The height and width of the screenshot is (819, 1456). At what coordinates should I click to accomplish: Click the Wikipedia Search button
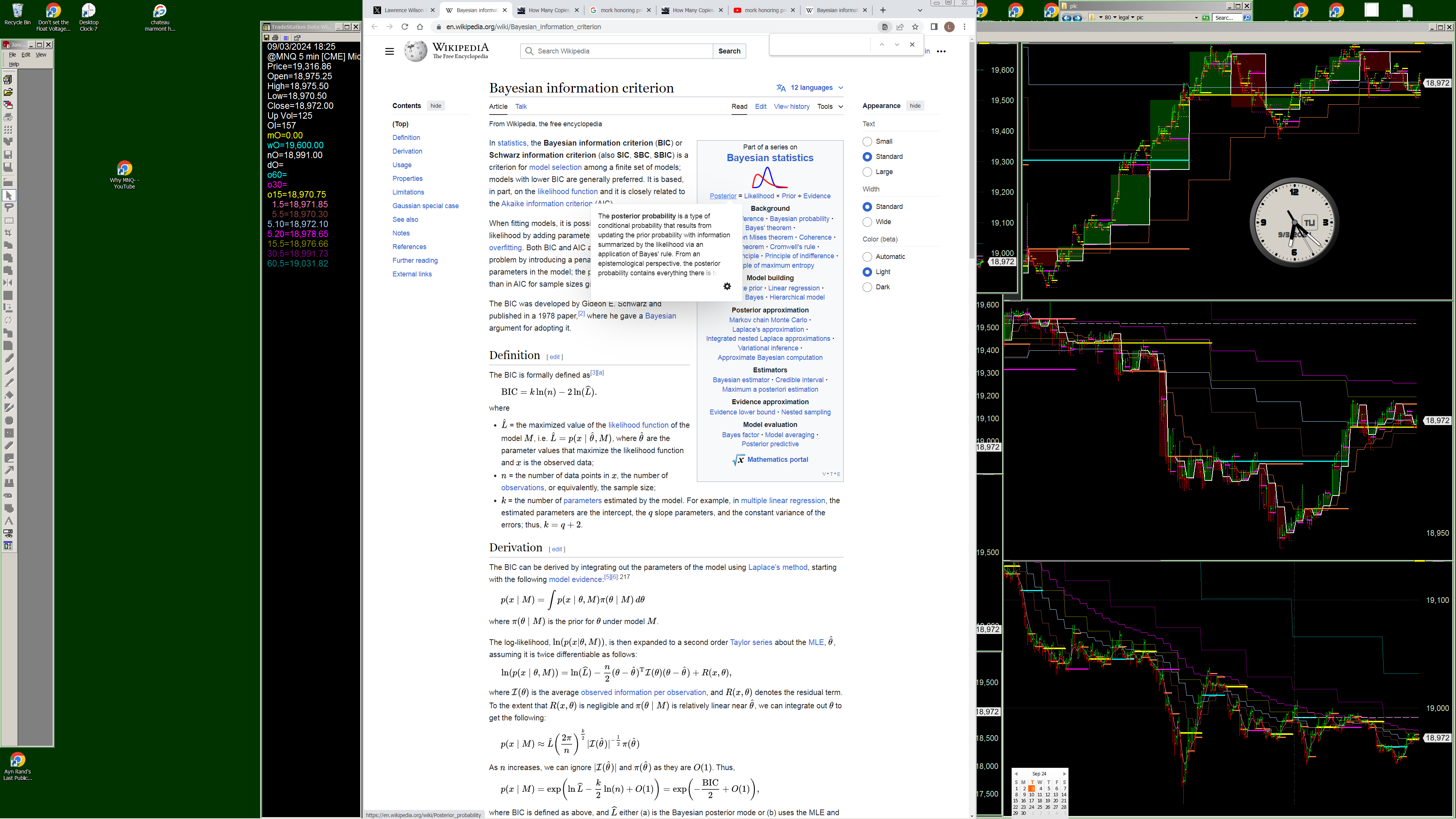(x=728, y=52)
